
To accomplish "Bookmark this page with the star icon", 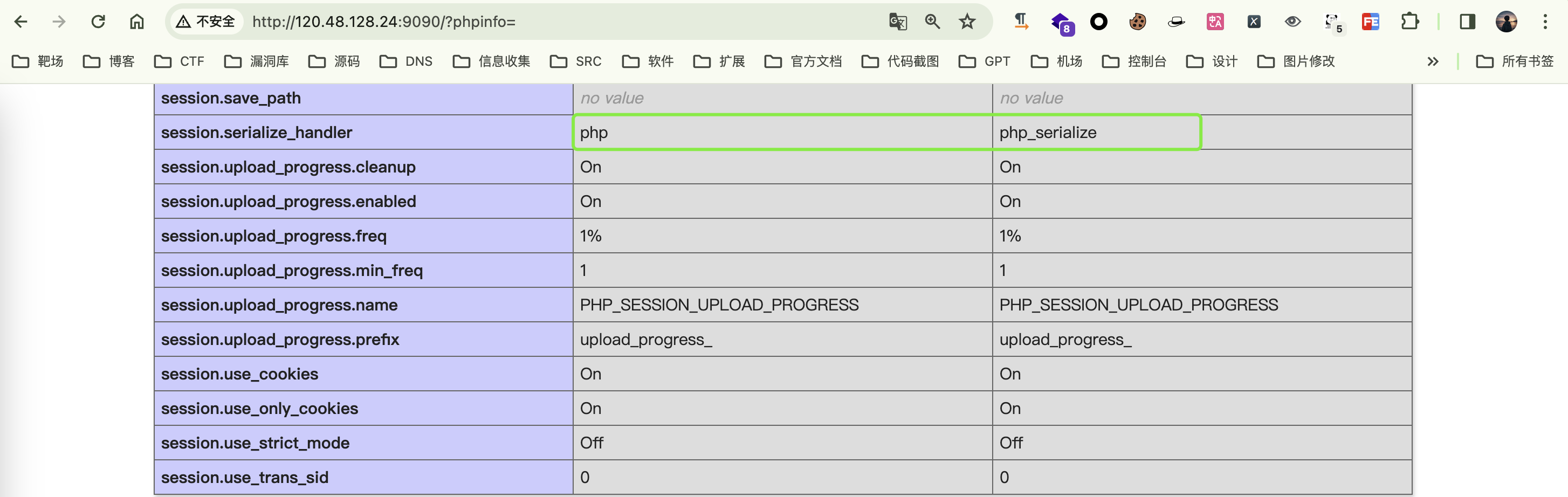I will pos(967,22).
